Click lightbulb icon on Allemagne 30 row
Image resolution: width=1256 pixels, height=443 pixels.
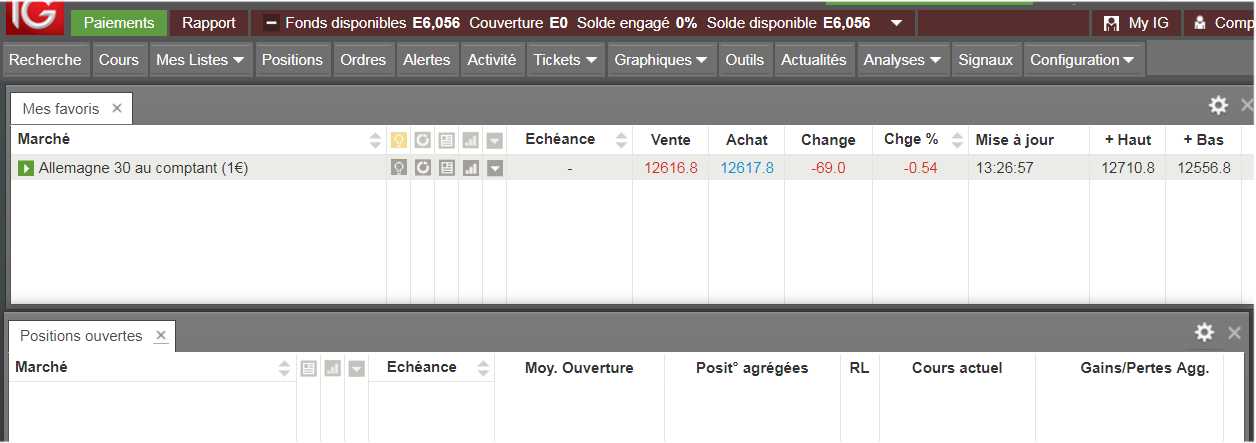click(x=398, y=168)
